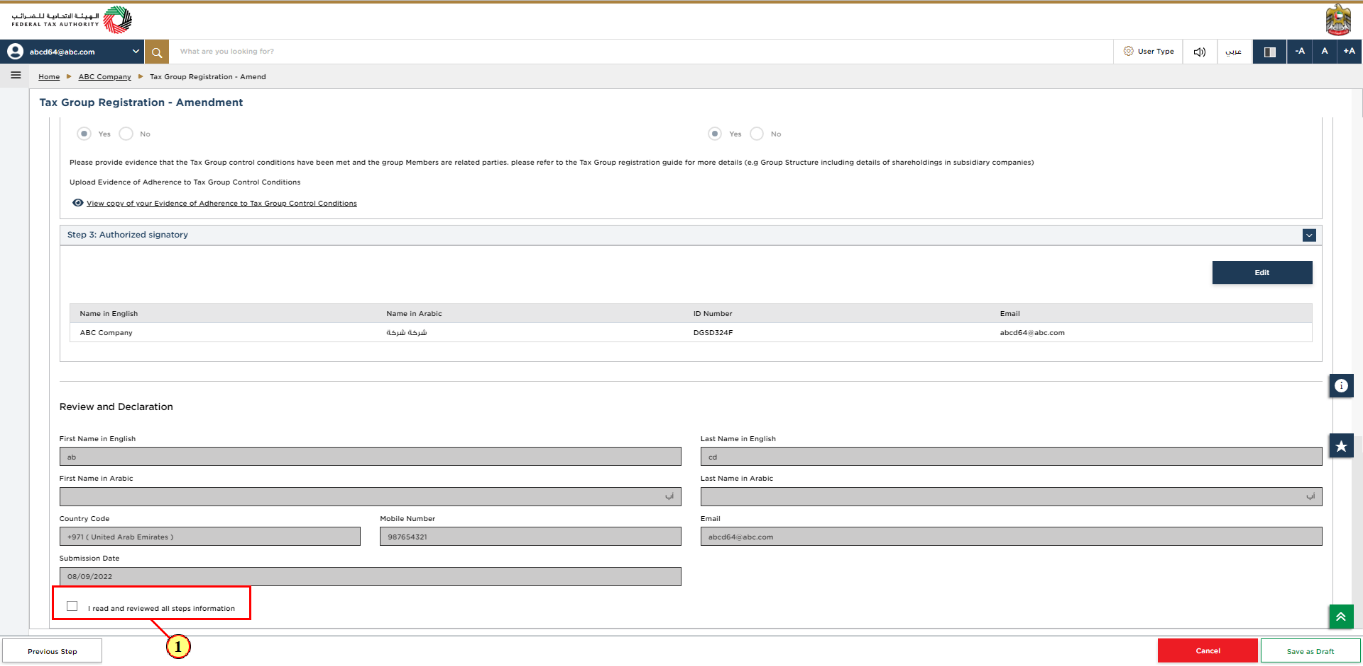The width and height of the screenshot is (1363, 666).
Task: Switch language to Arabic
Action: pyautogui.click(x=1235, y=51)
